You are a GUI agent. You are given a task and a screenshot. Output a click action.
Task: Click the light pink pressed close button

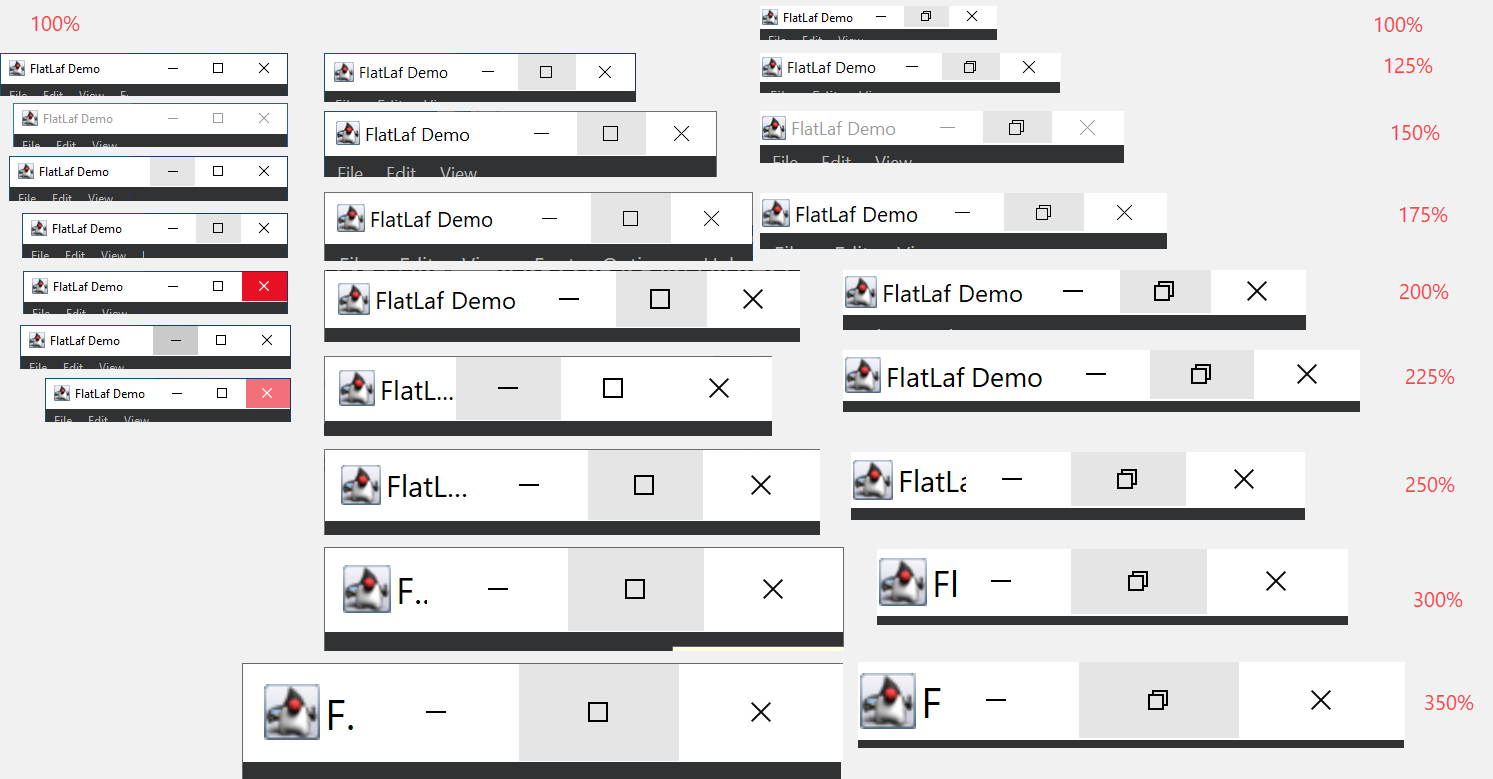pyautogui.click(x=267, y=394)
